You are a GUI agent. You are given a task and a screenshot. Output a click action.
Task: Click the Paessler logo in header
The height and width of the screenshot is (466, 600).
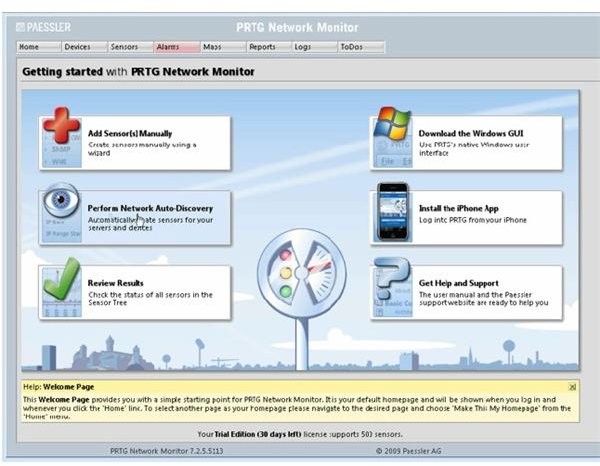coord(44,27)
